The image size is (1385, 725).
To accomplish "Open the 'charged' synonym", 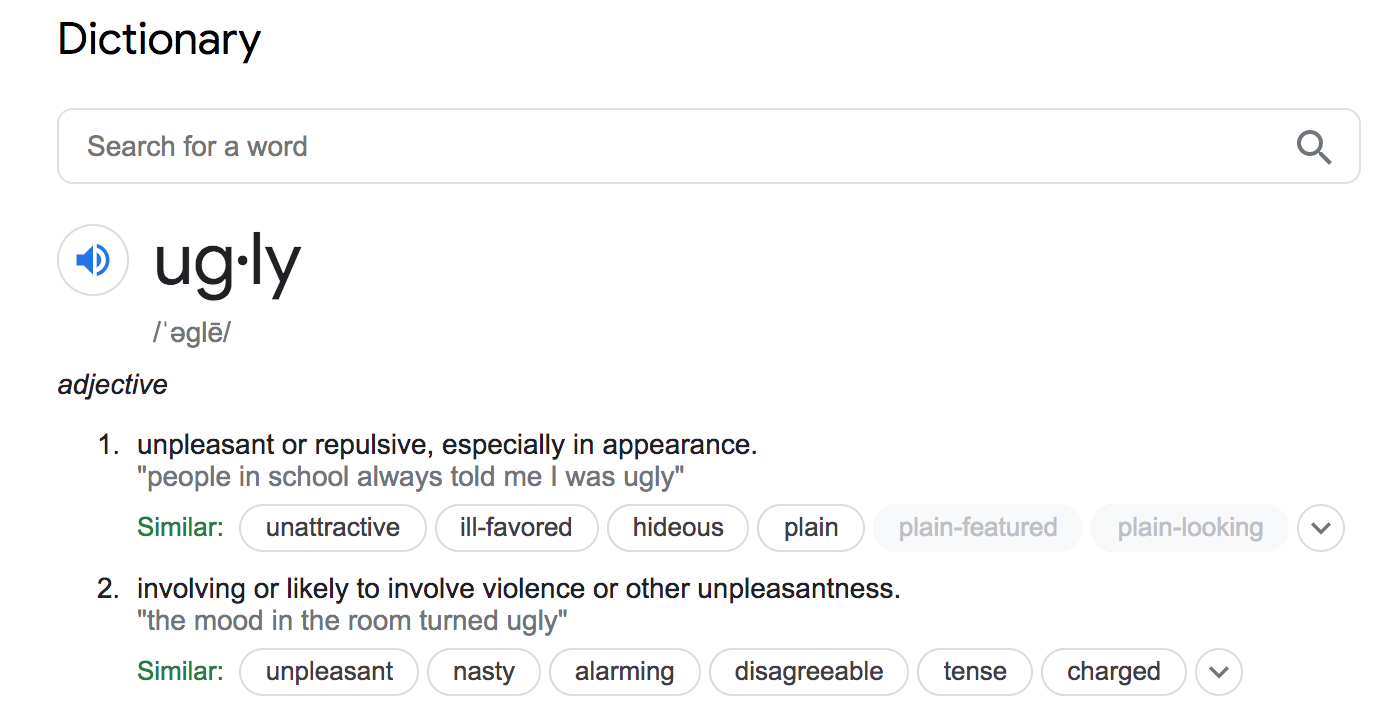I will pos(1114,672).
